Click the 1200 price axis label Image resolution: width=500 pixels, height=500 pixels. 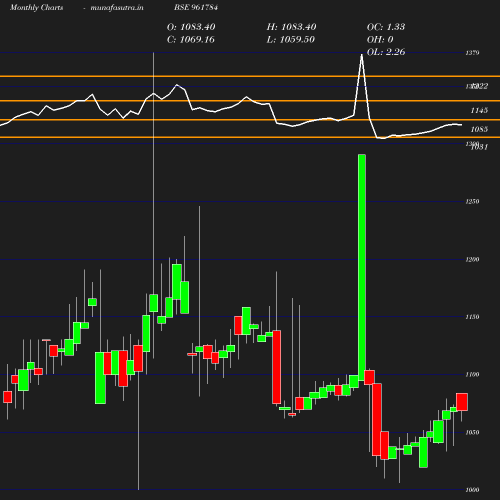point(472,259)
